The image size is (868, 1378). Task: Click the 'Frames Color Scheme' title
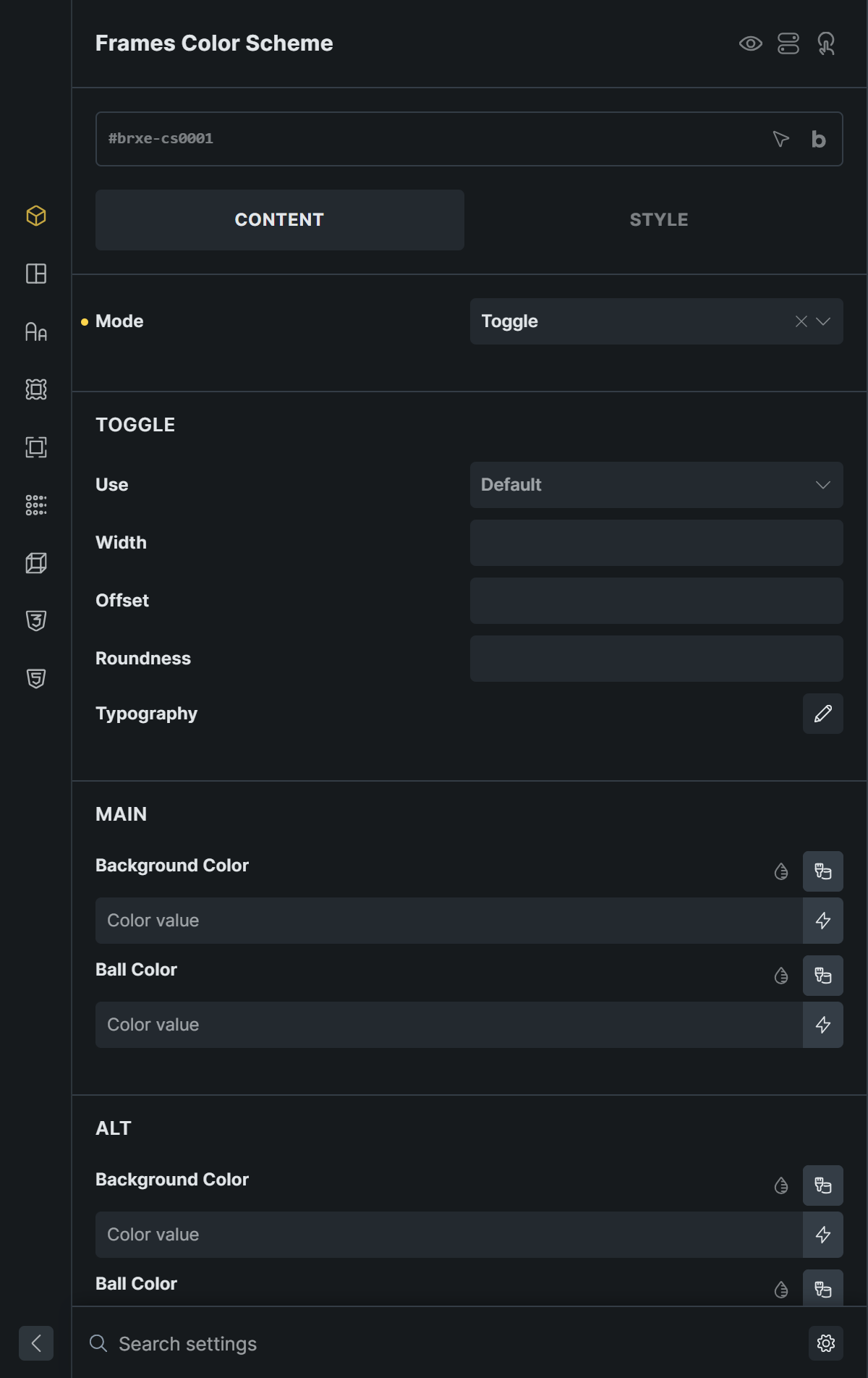pyautogui.click(x=214, y=43)
